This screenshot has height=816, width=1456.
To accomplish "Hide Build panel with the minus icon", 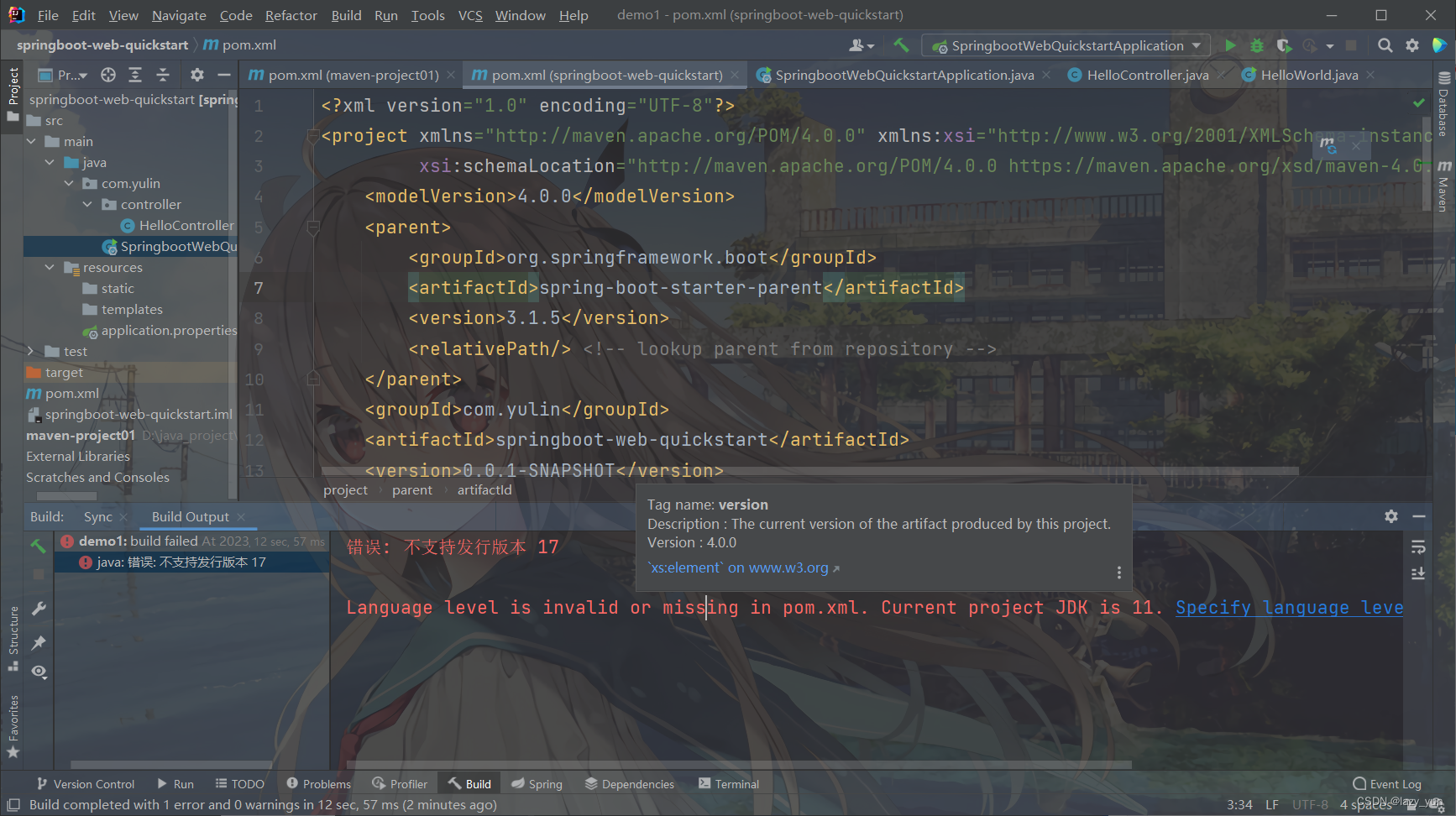I will 1419,516.
